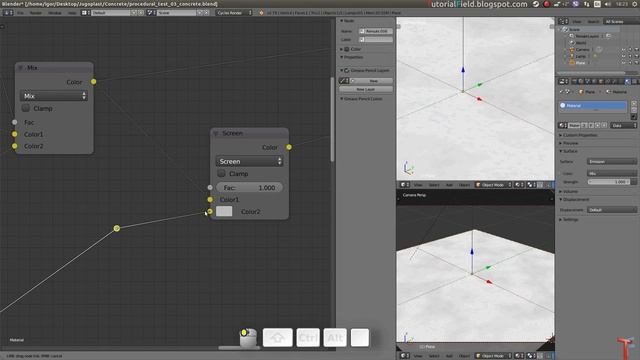Open Displacement dropdown showing Default
The width and height of the screenshot is (640, 360).
click(x=611, y=210)
